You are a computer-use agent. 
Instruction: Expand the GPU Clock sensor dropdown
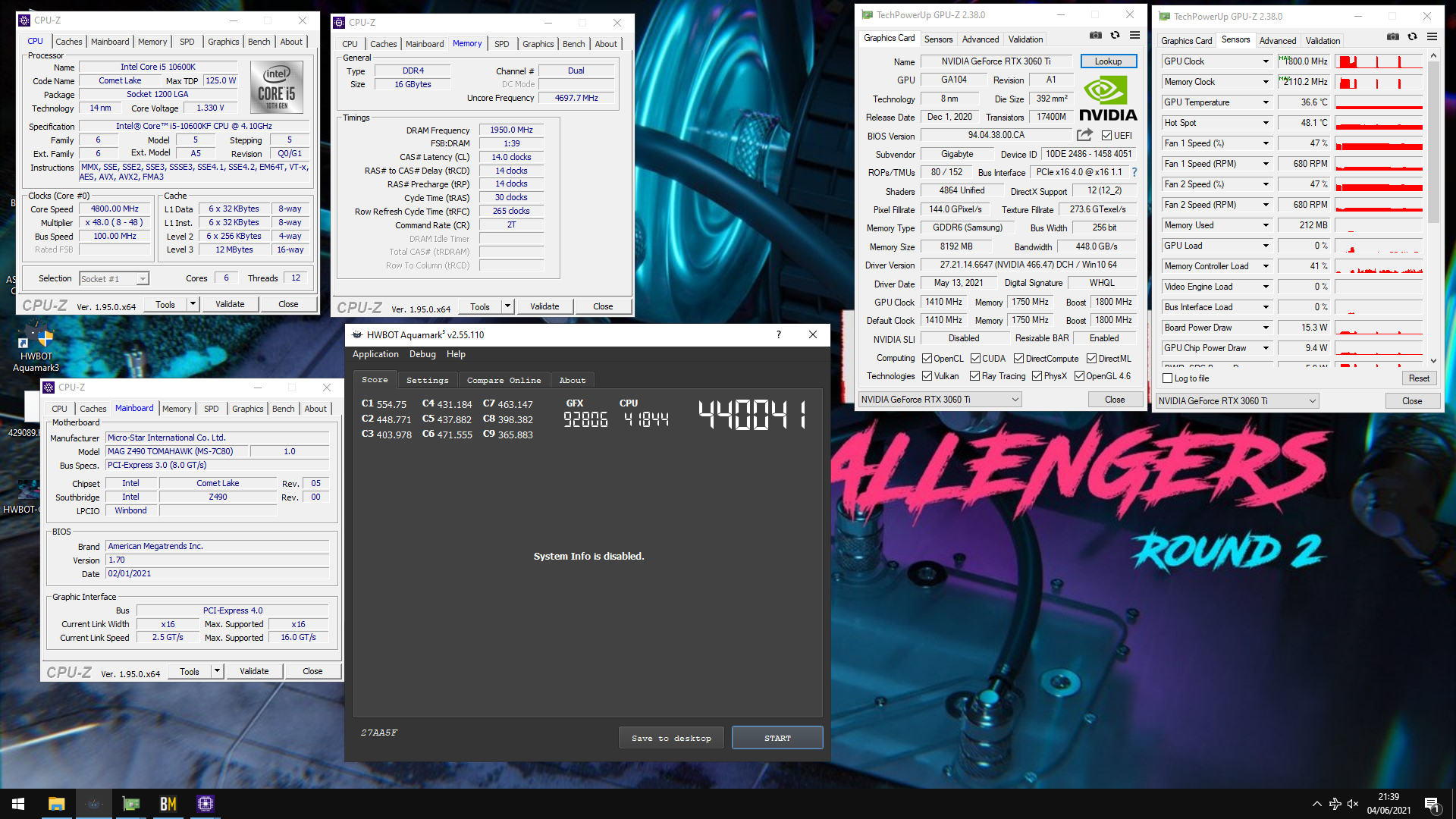[x=1265, y=61]
